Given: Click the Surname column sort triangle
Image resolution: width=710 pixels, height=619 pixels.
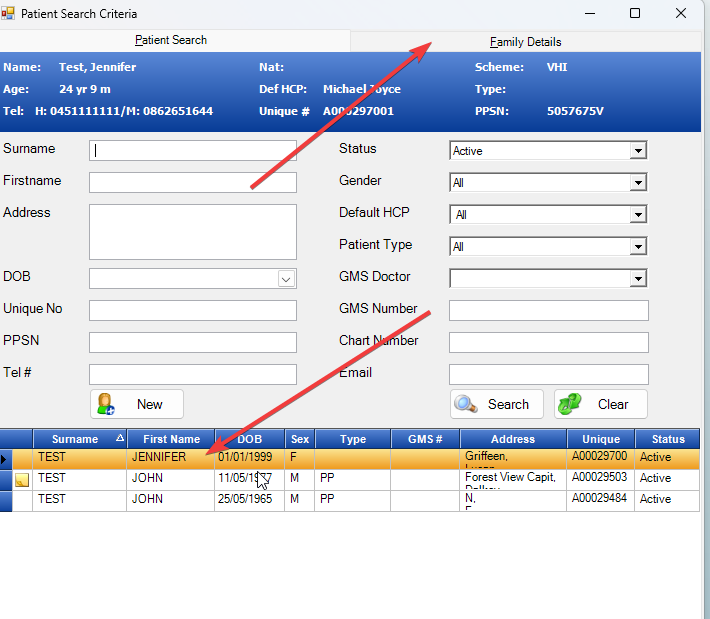Looking at the screenshot, I should coord(120,439).
